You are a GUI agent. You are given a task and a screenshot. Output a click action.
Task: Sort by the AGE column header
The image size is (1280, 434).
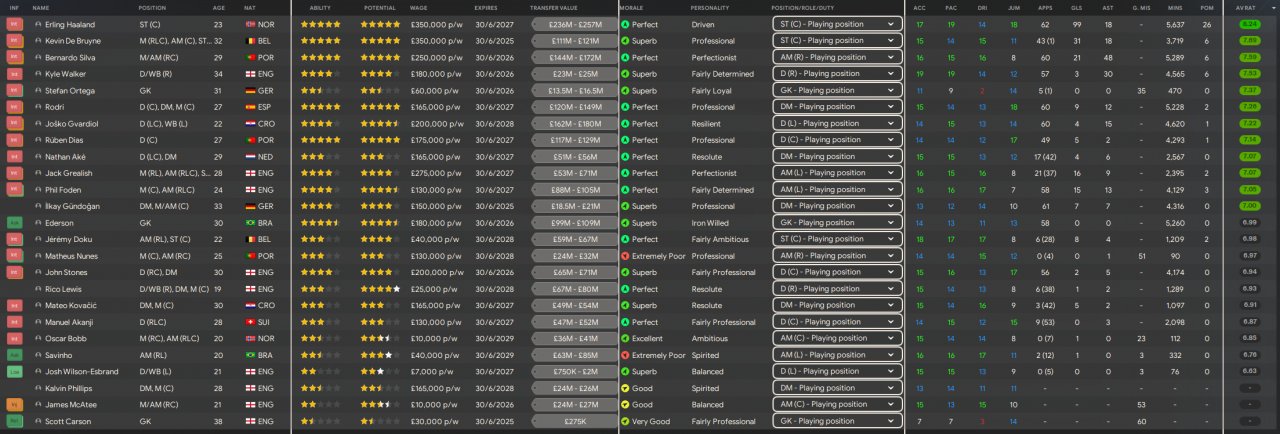219,7
